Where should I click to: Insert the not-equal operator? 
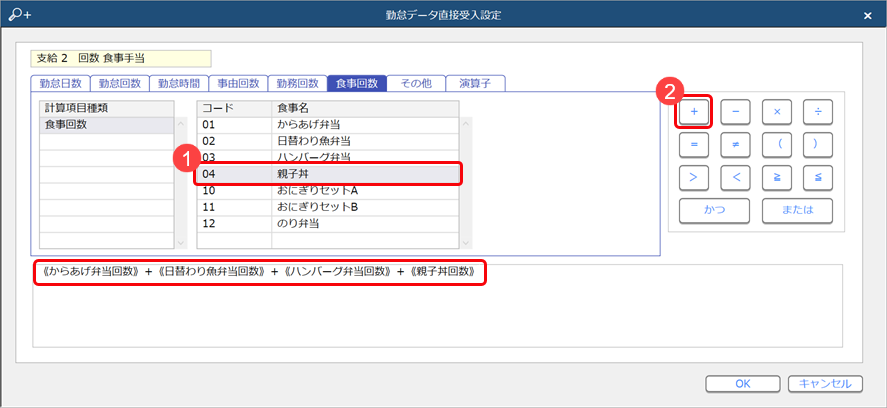coord(735,144)
